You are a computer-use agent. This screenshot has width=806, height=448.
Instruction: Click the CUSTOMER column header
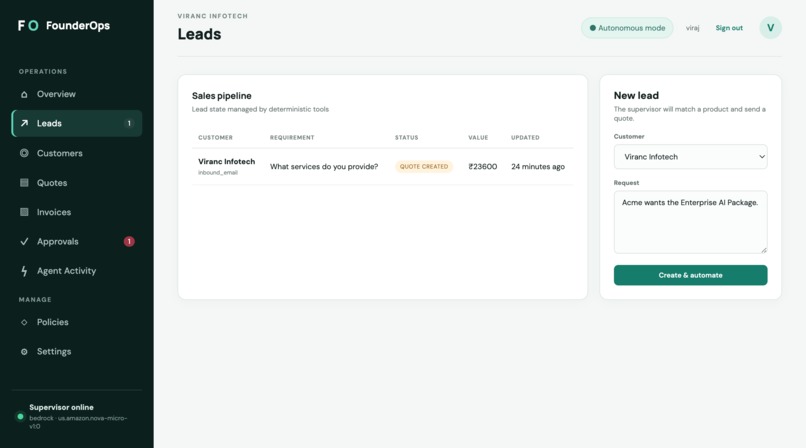(215, 138)
